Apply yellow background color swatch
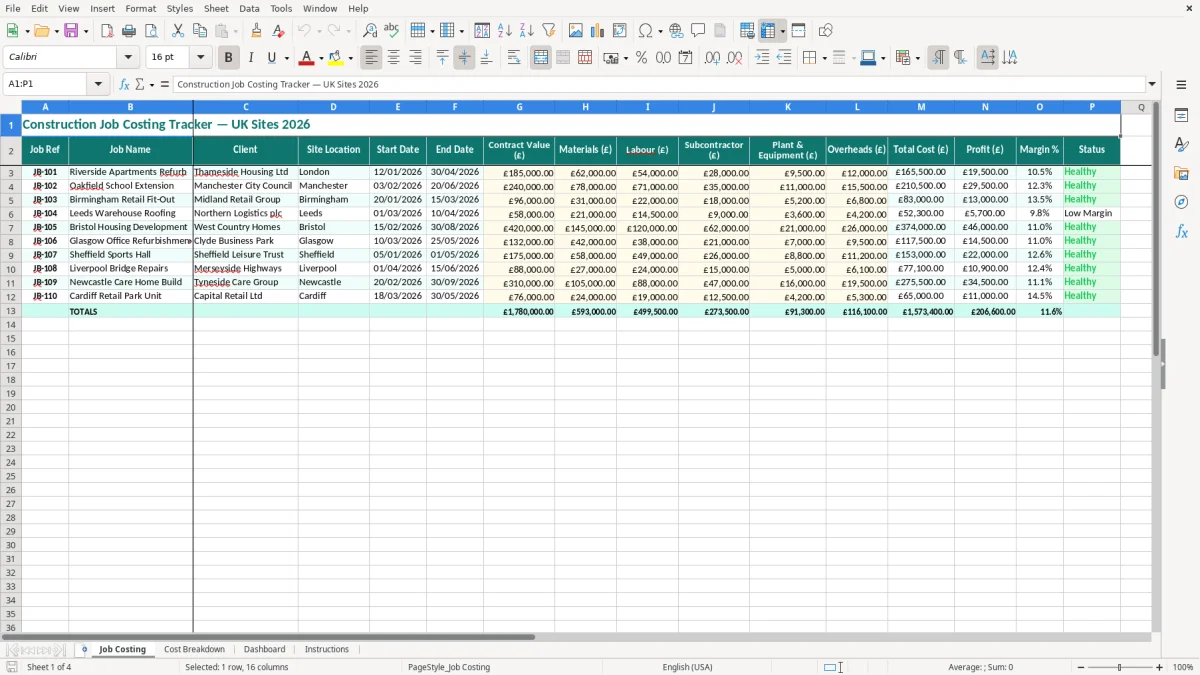Image resolution: width=1200 pixels, height=675 pixels. pyautogui.click(x=337, y=58)
